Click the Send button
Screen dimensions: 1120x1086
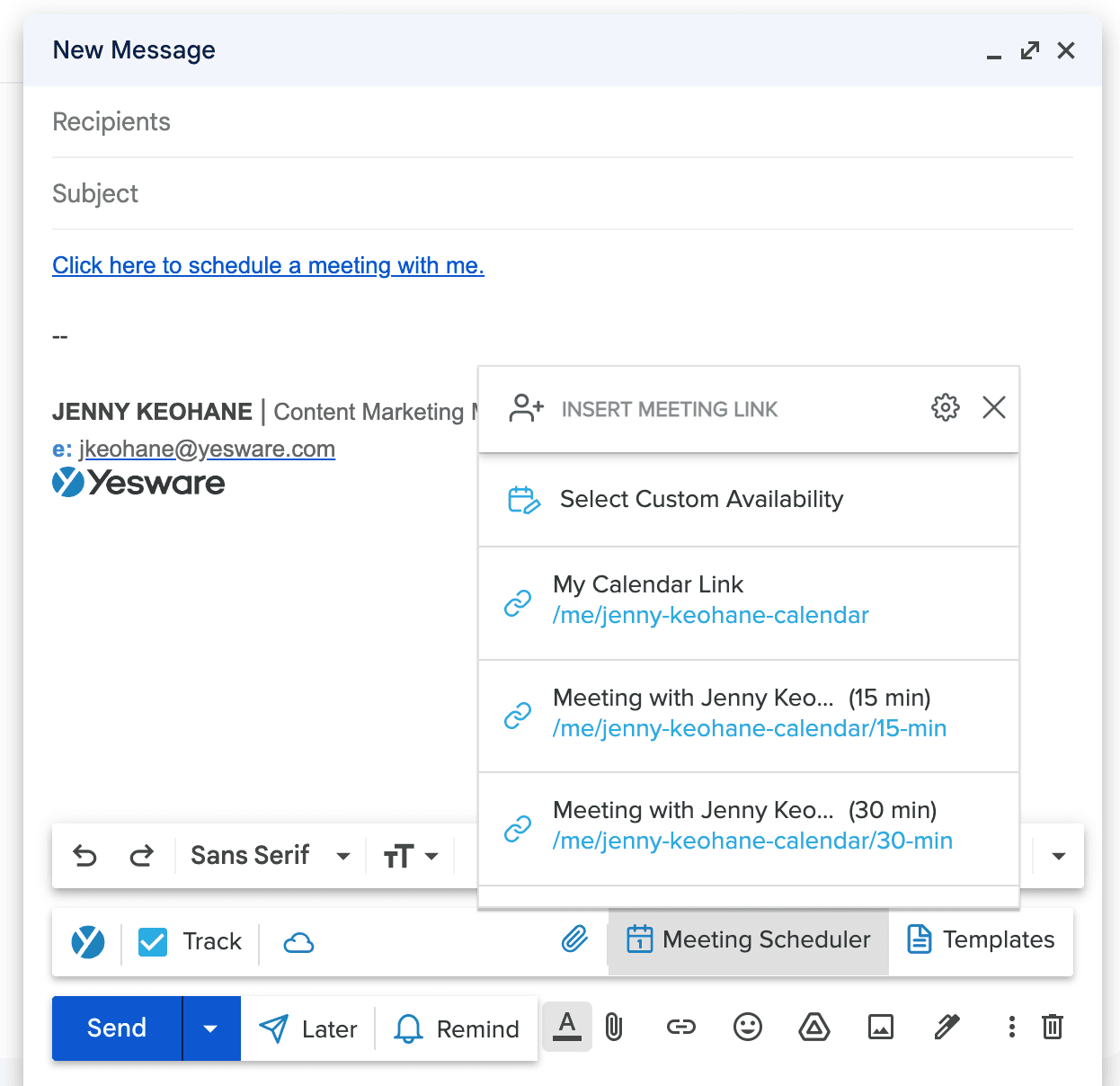[x=116, y=1028]
